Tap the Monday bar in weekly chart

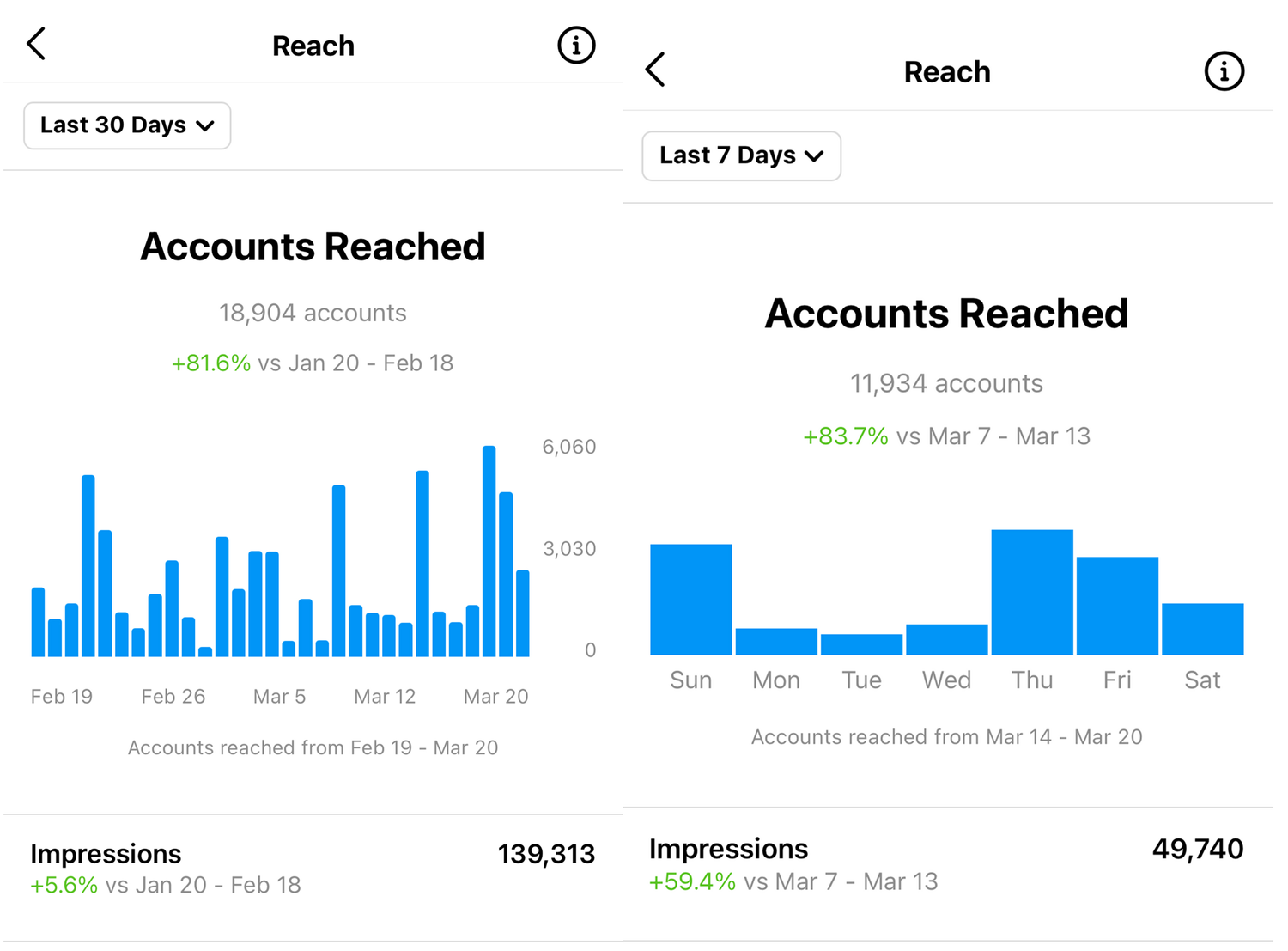(x=776, y=642)
